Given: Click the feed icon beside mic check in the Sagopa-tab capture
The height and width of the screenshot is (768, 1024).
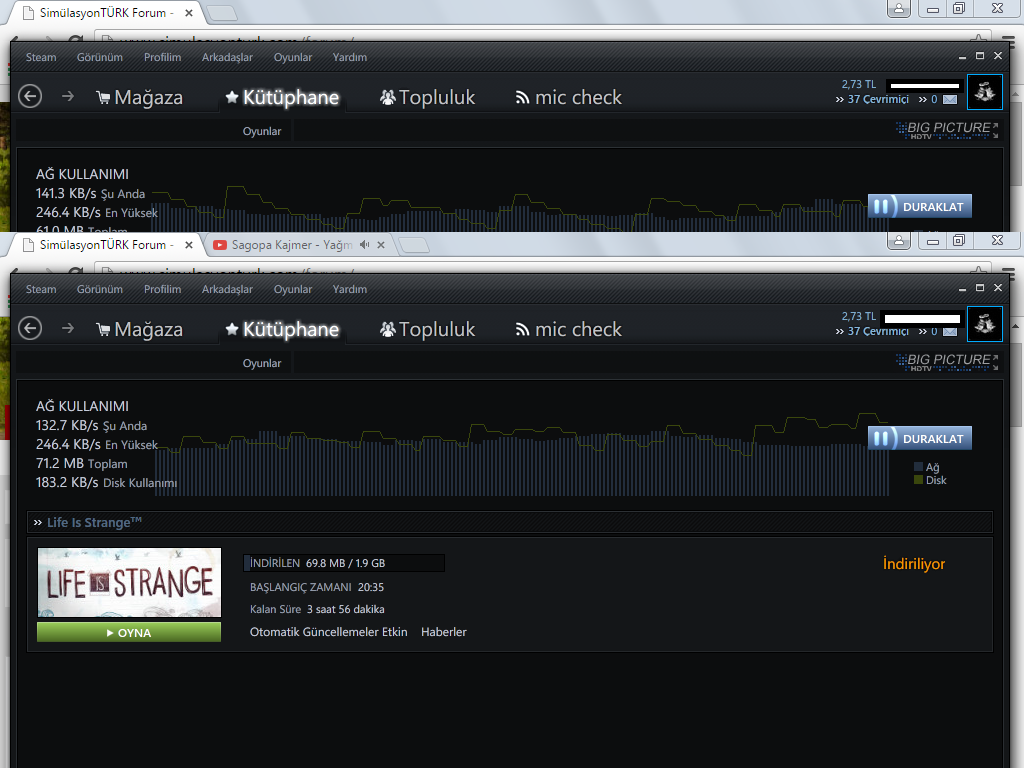Looking at the screenshot, I should pos(522,330).
